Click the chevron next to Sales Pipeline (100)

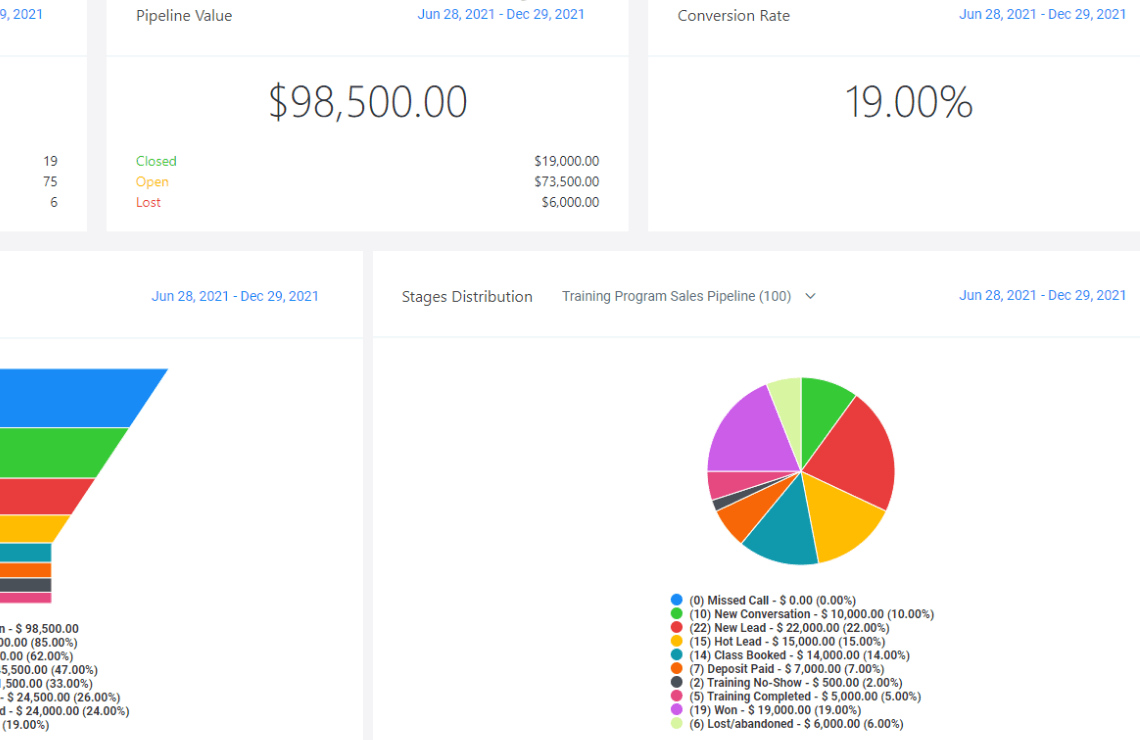[x=810, y=296]
